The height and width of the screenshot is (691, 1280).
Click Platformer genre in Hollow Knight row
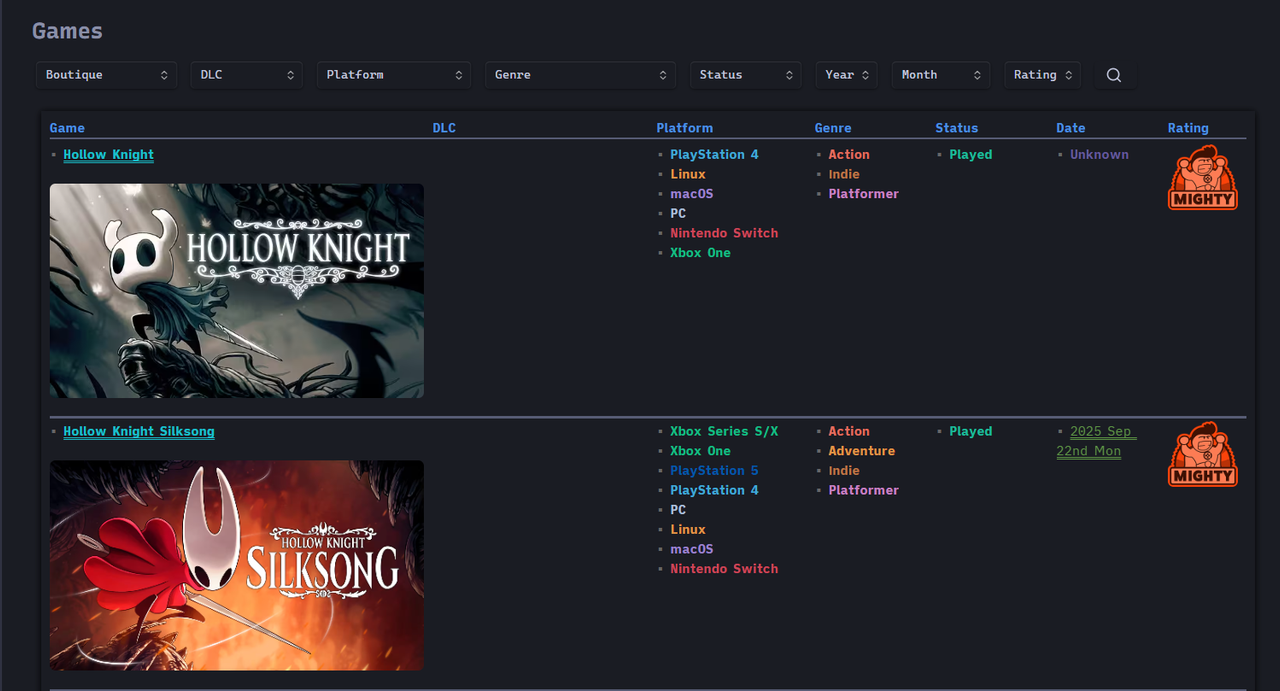coord(863,194)
